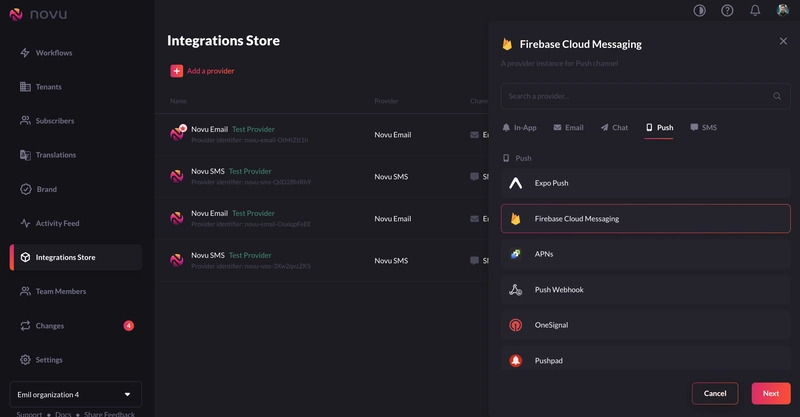Open Workflows from the sidebar
This screenshot has width=800, height=417.
(54, 53)
